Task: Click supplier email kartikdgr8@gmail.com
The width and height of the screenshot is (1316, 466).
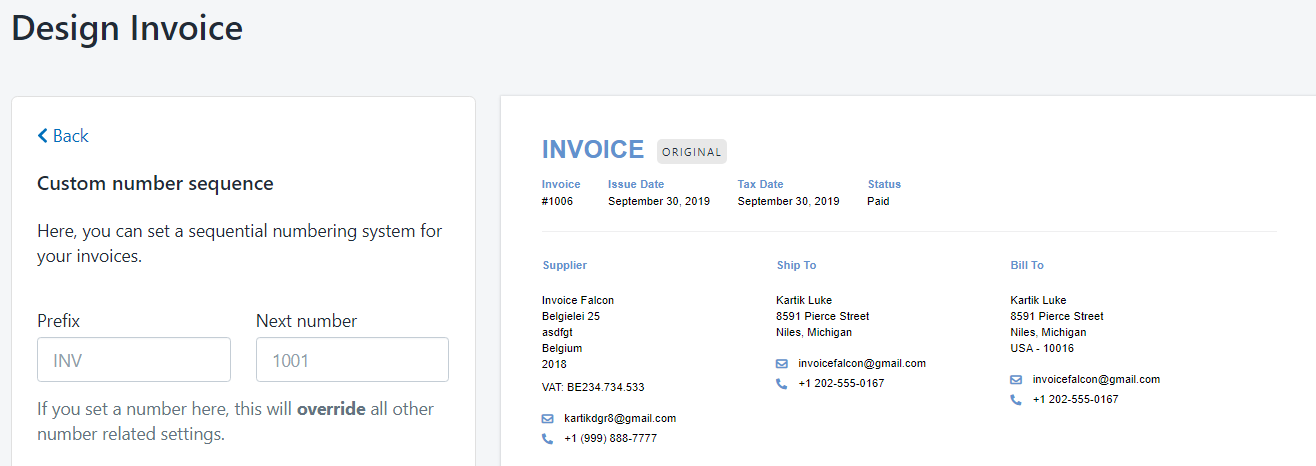Action: click(x=620, y=418)
